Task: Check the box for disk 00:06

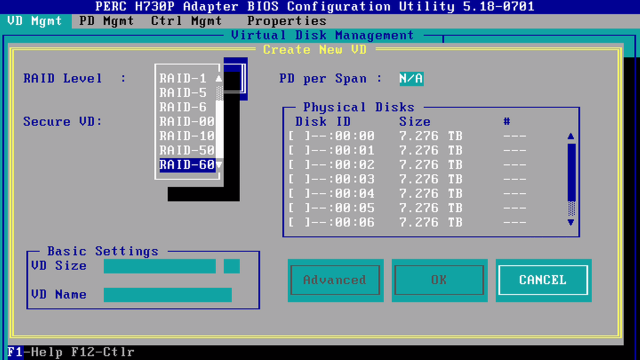Action: (x=299, y=222)
